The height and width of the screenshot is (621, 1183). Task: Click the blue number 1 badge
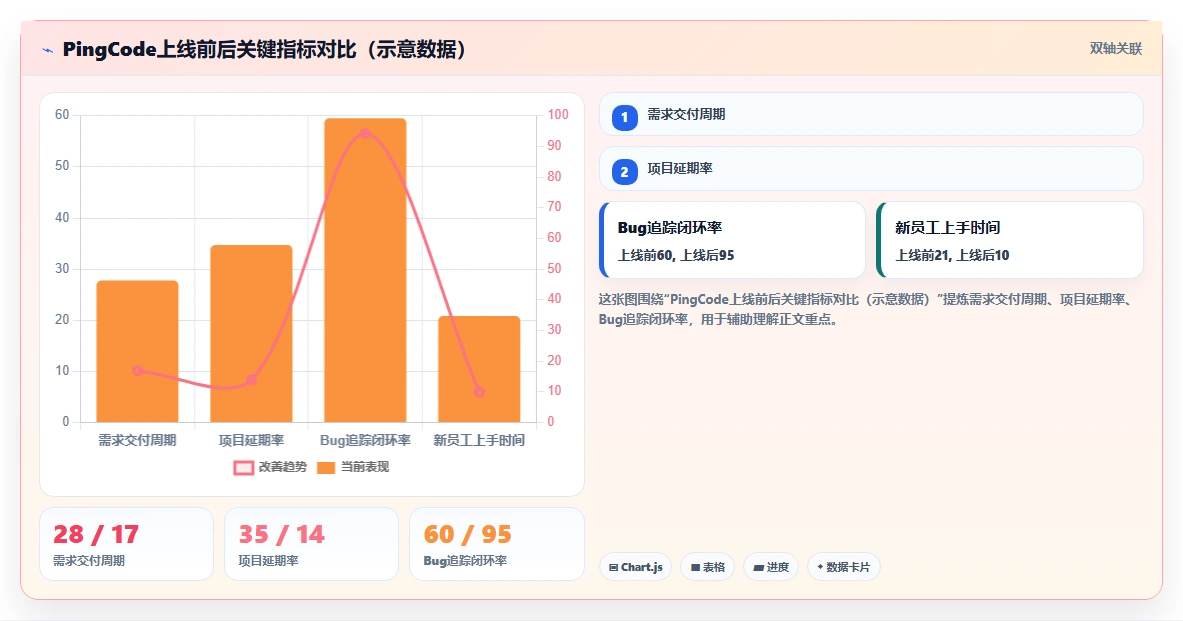pos(624,118)
